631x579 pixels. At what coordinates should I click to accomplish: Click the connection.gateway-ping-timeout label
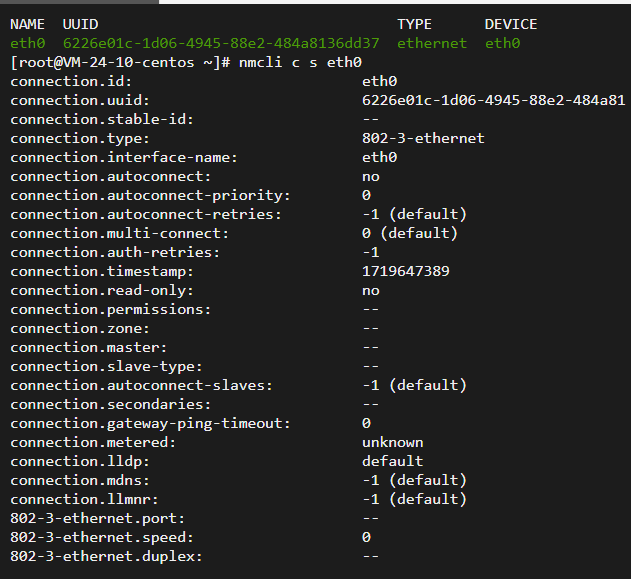pos(150,423)
